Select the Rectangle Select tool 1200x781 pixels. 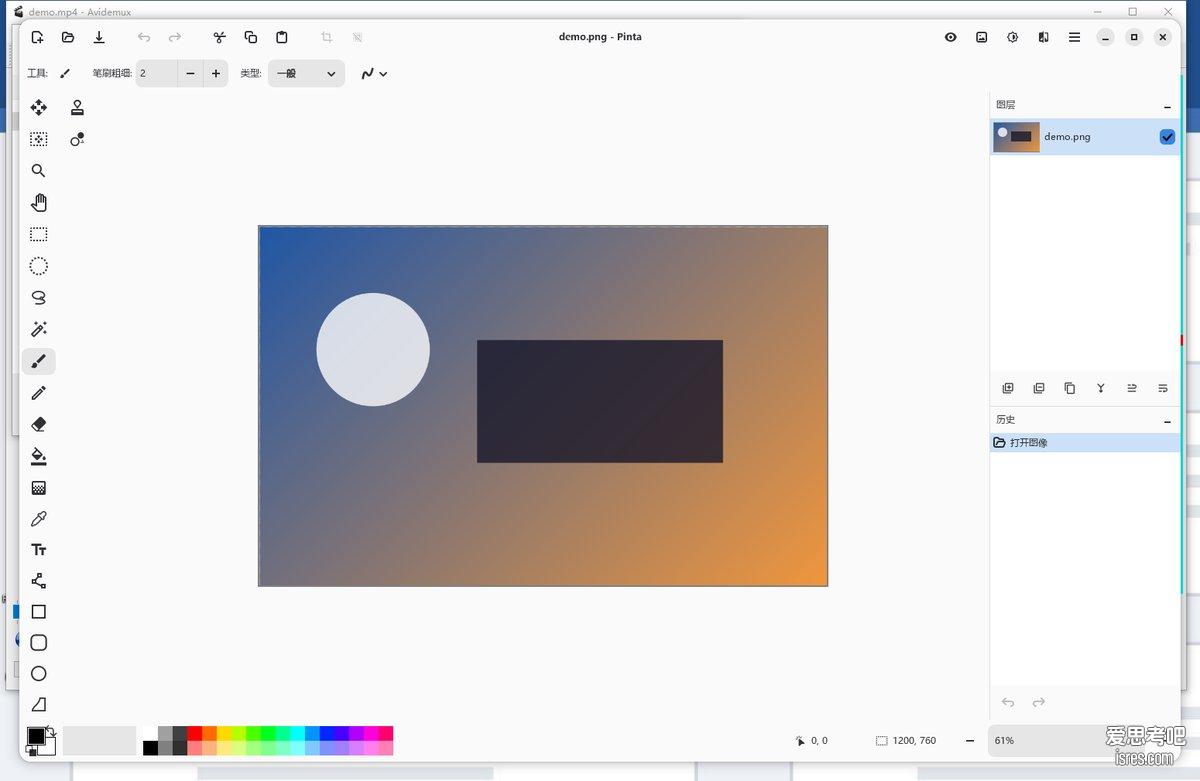click(39, 235)
